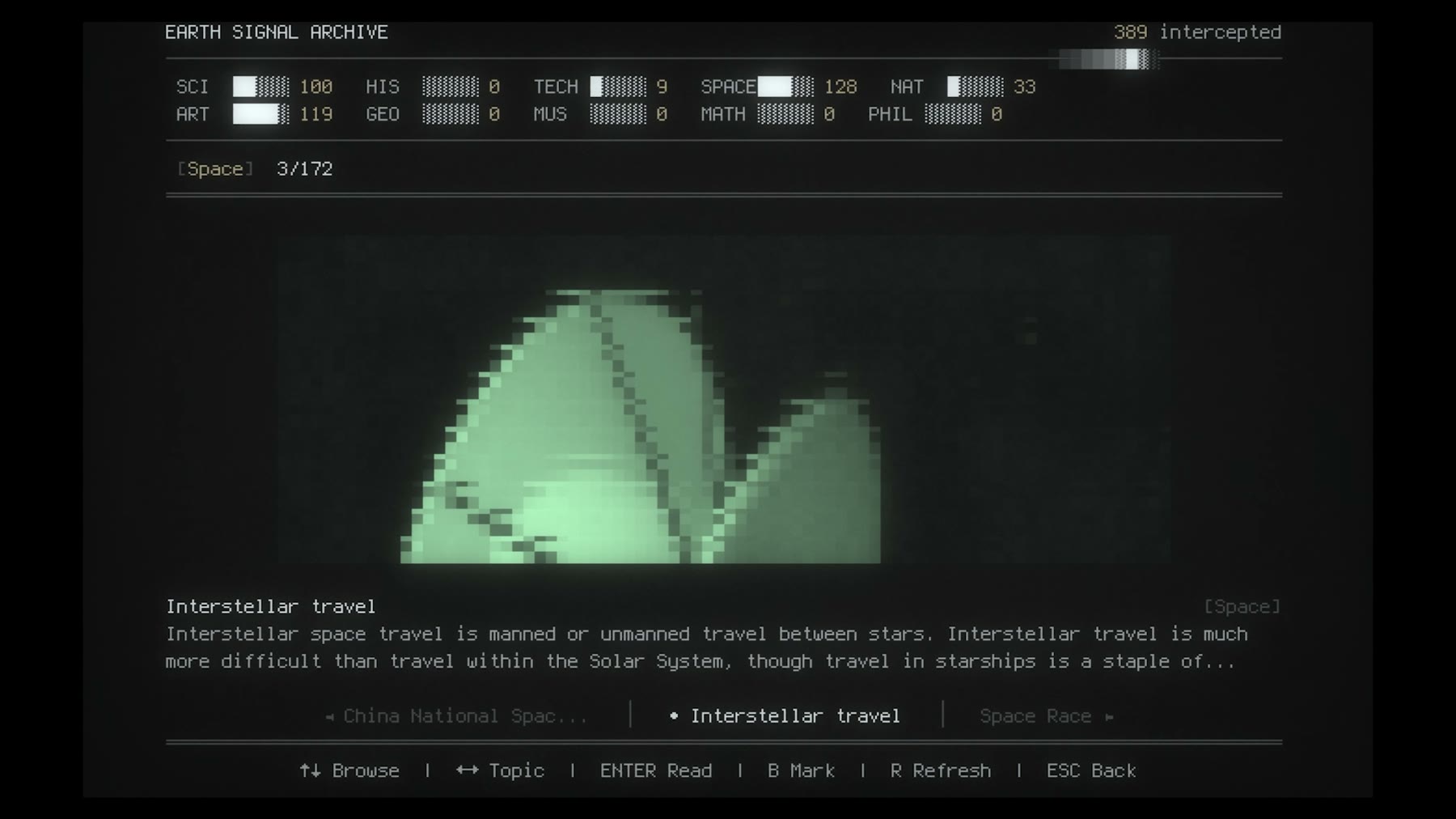Go to previous article China National Spac...

(x=457, y=716)
